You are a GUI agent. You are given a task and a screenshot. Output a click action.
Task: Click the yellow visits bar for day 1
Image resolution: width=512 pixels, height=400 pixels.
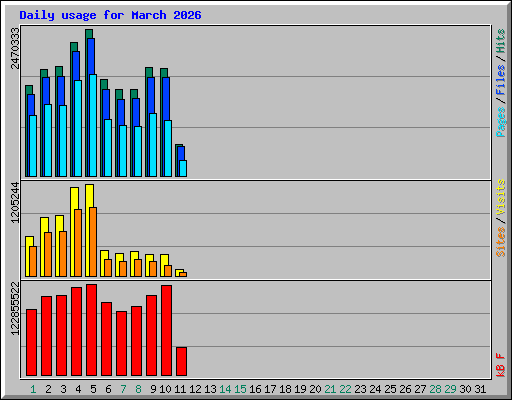tap(28, 257)
